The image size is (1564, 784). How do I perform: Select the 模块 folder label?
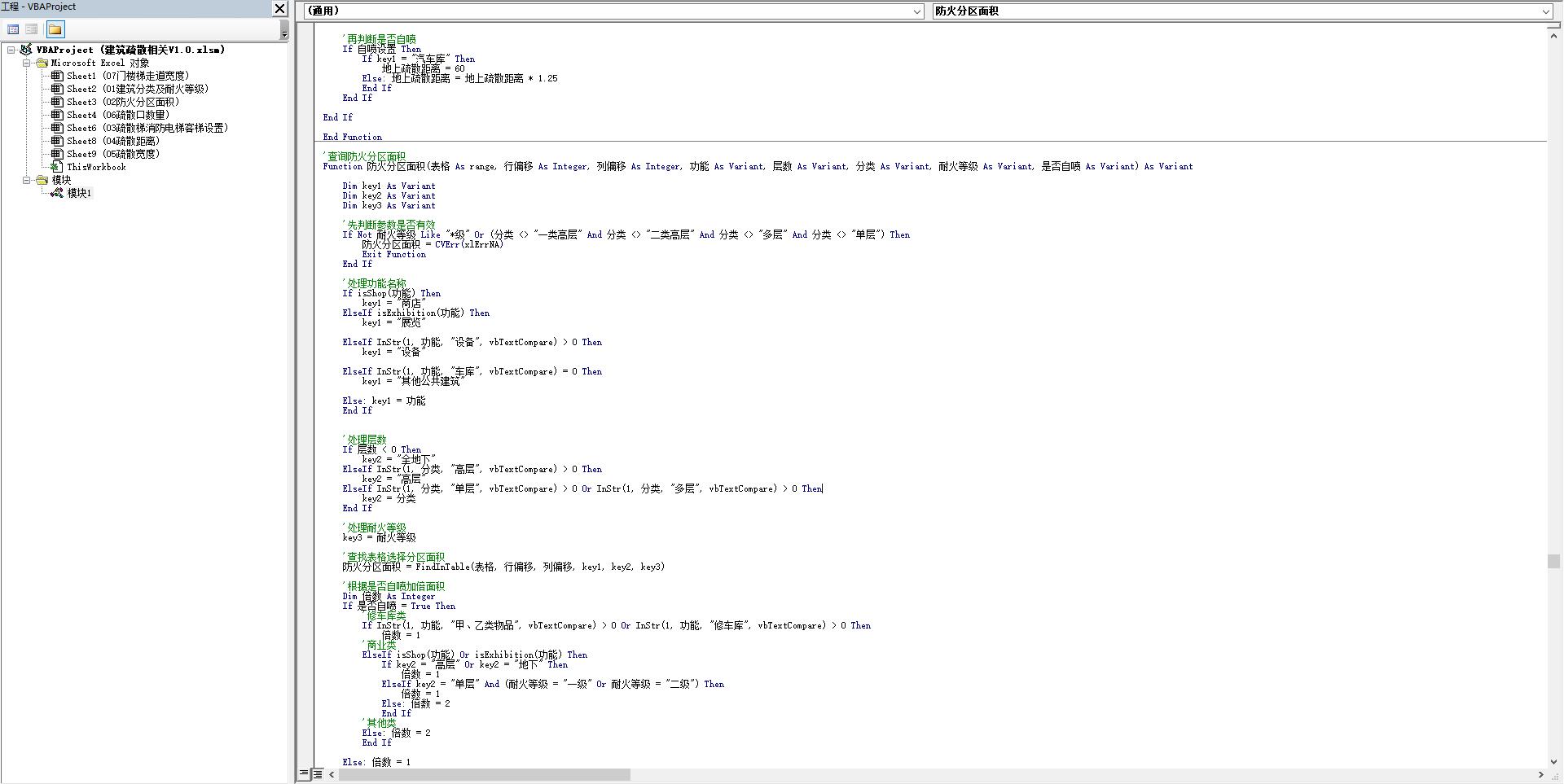coord(61,180)
